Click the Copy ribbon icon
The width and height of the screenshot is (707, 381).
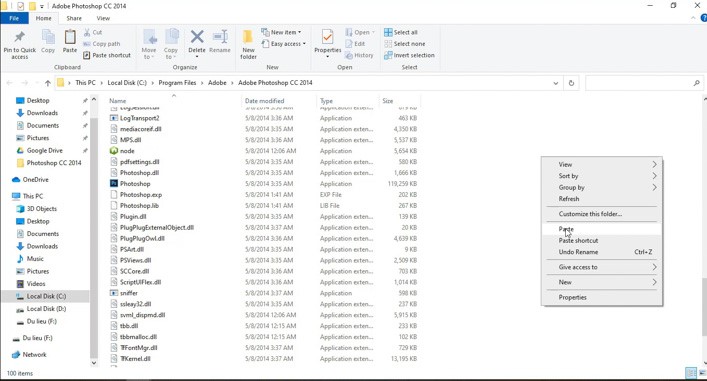pyautogui.click(x=48, y=37)
